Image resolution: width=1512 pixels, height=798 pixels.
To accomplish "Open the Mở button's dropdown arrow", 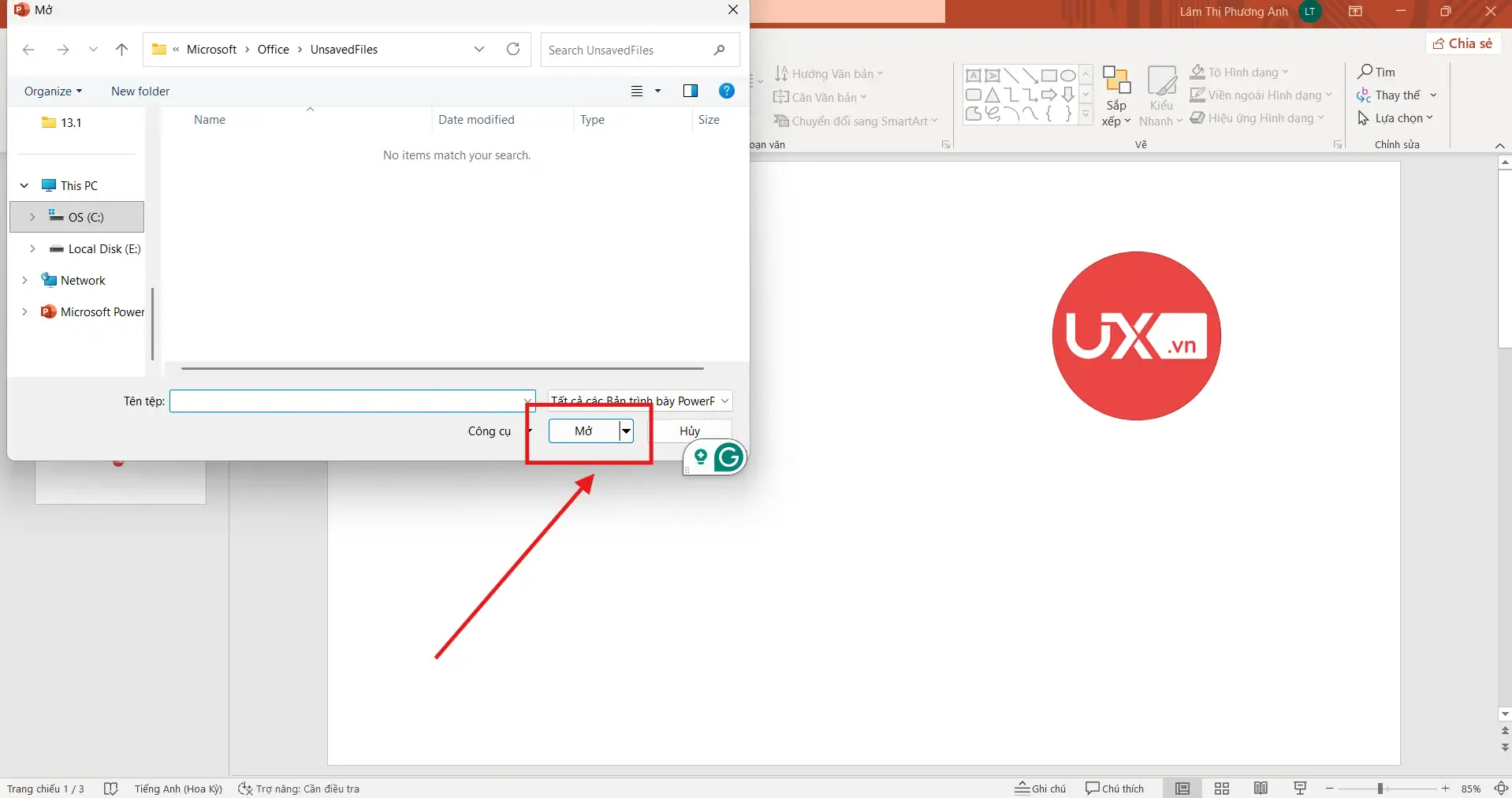I will coord(626,431).
